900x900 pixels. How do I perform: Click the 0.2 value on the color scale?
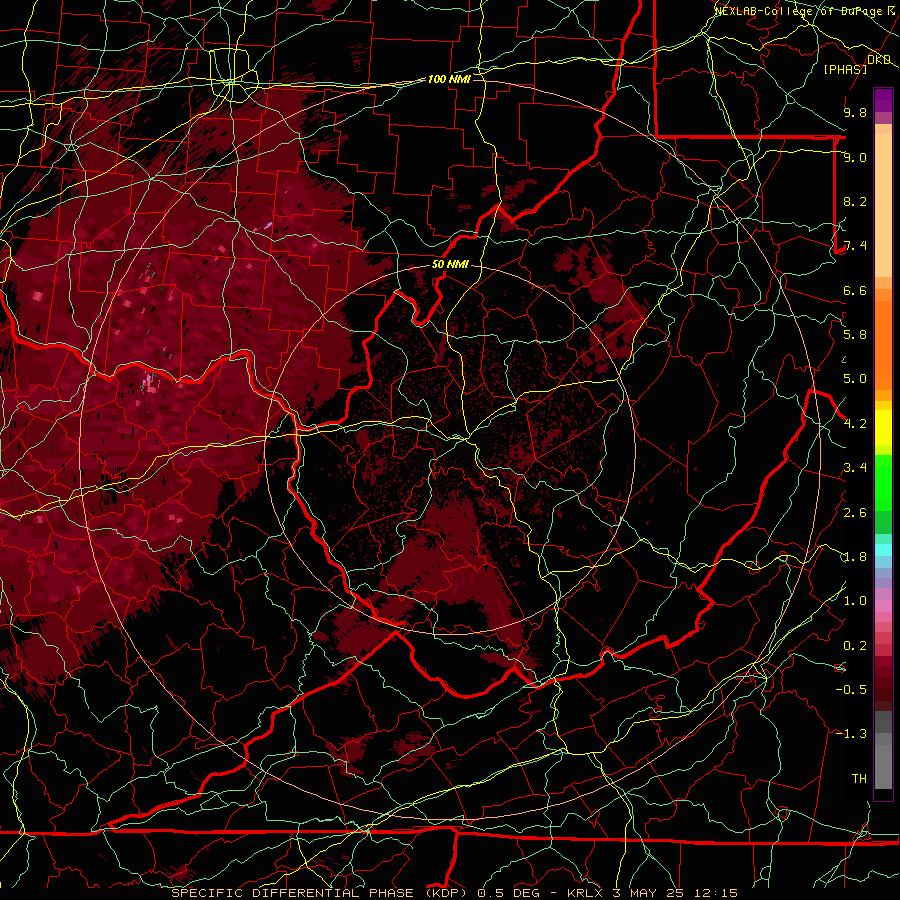tap(855, 646)
